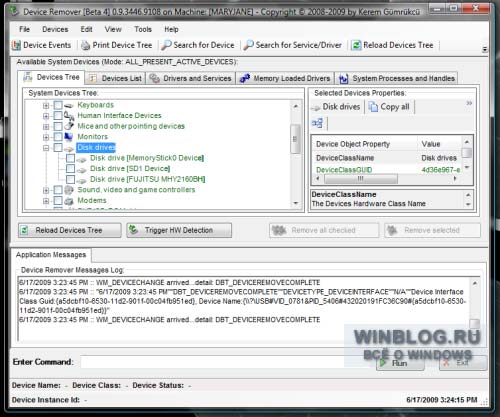Expand the Monitors tree node

(x=46, y=137)
